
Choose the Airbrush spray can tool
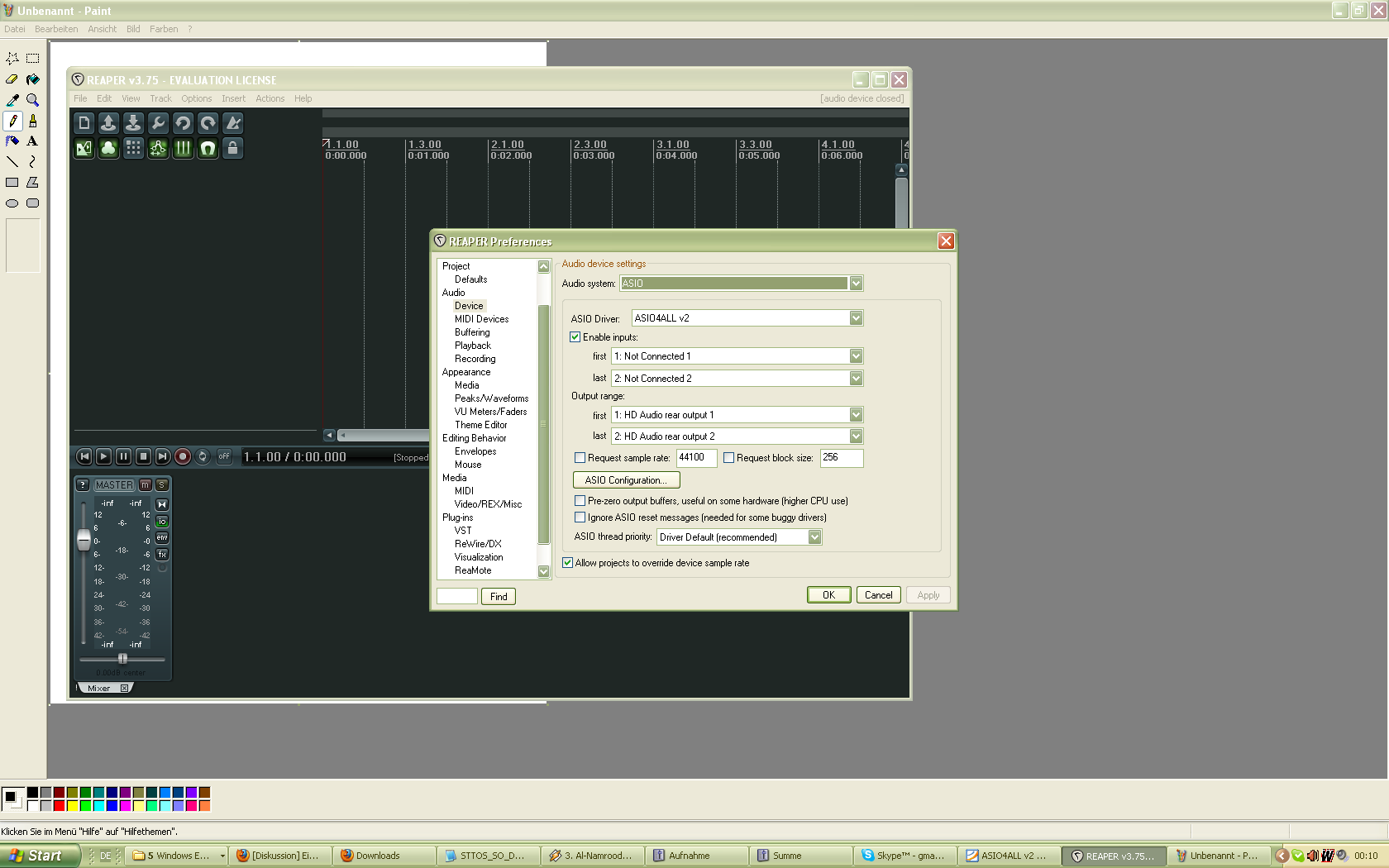[12, 141]
